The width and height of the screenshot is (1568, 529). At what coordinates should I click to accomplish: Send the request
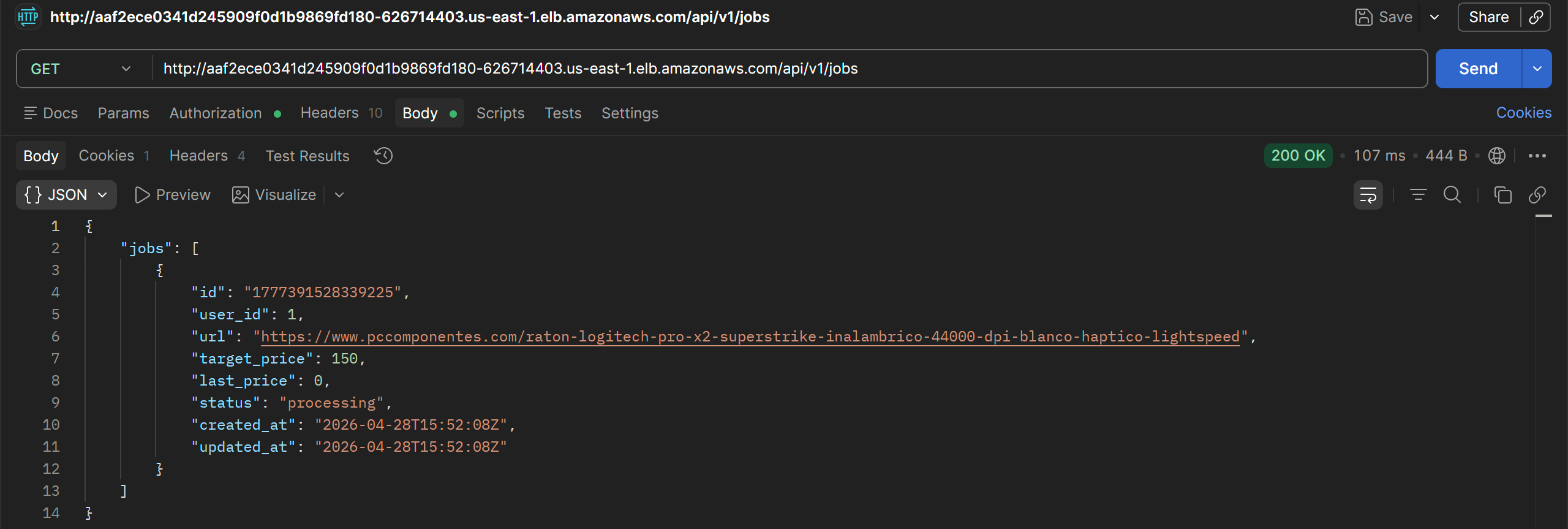[x=1478, y=69]
